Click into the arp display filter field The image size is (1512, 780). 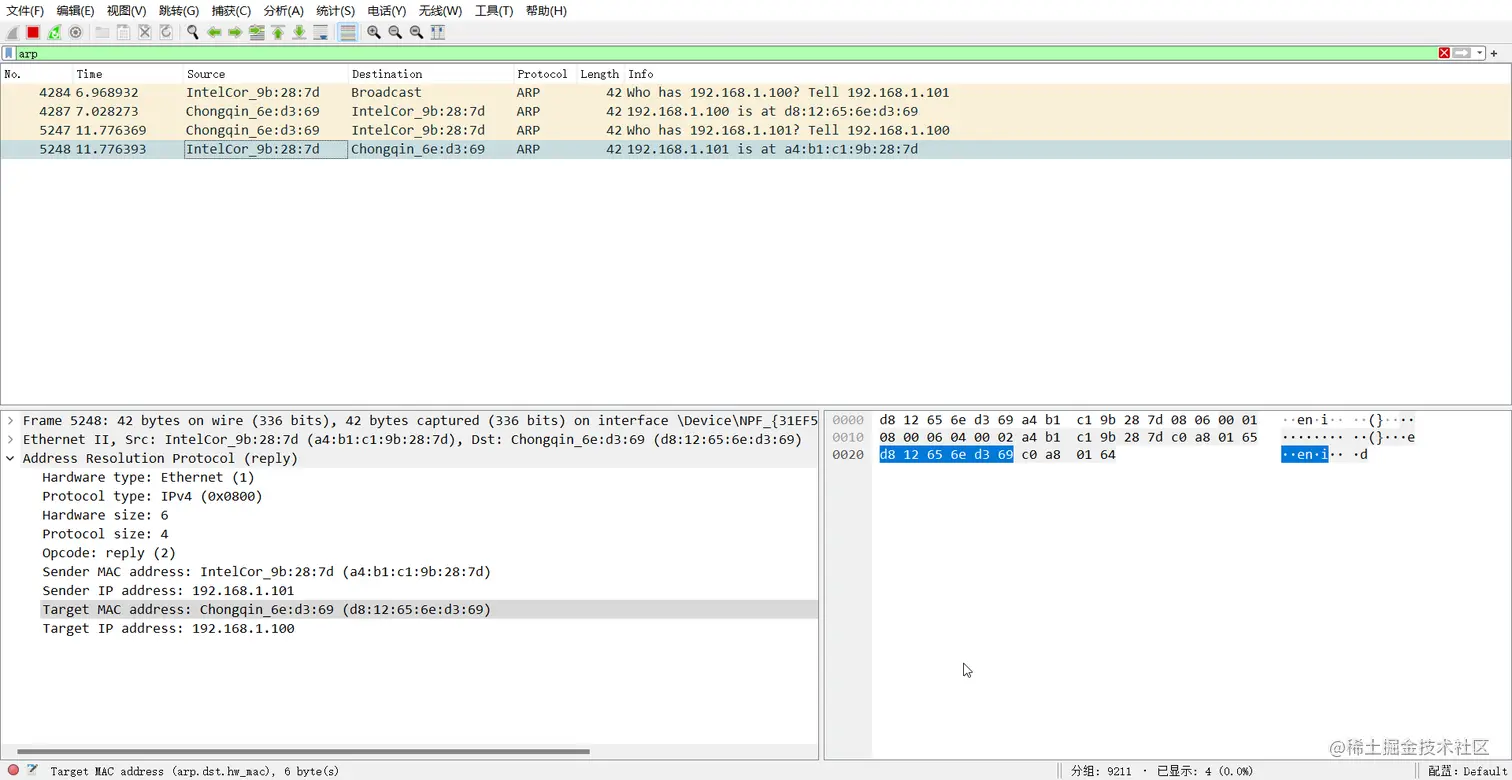(x=726, y=53)
